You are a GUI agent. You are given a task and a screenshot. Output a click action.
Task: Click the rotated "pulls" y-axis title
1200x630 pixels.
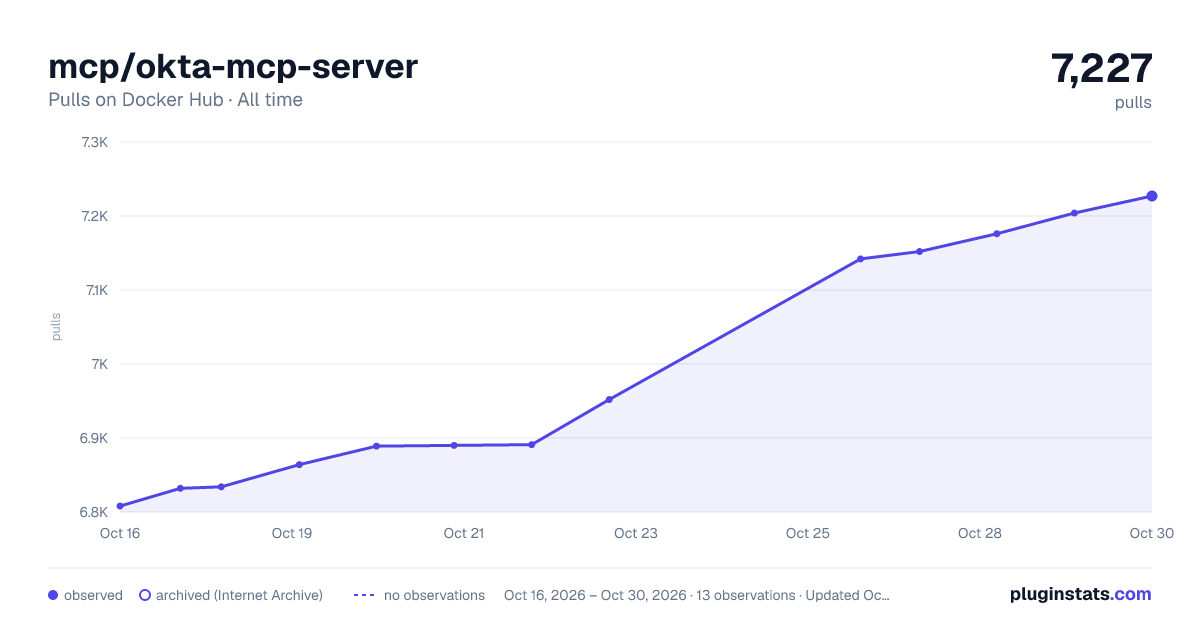click(x=56, y=327)
